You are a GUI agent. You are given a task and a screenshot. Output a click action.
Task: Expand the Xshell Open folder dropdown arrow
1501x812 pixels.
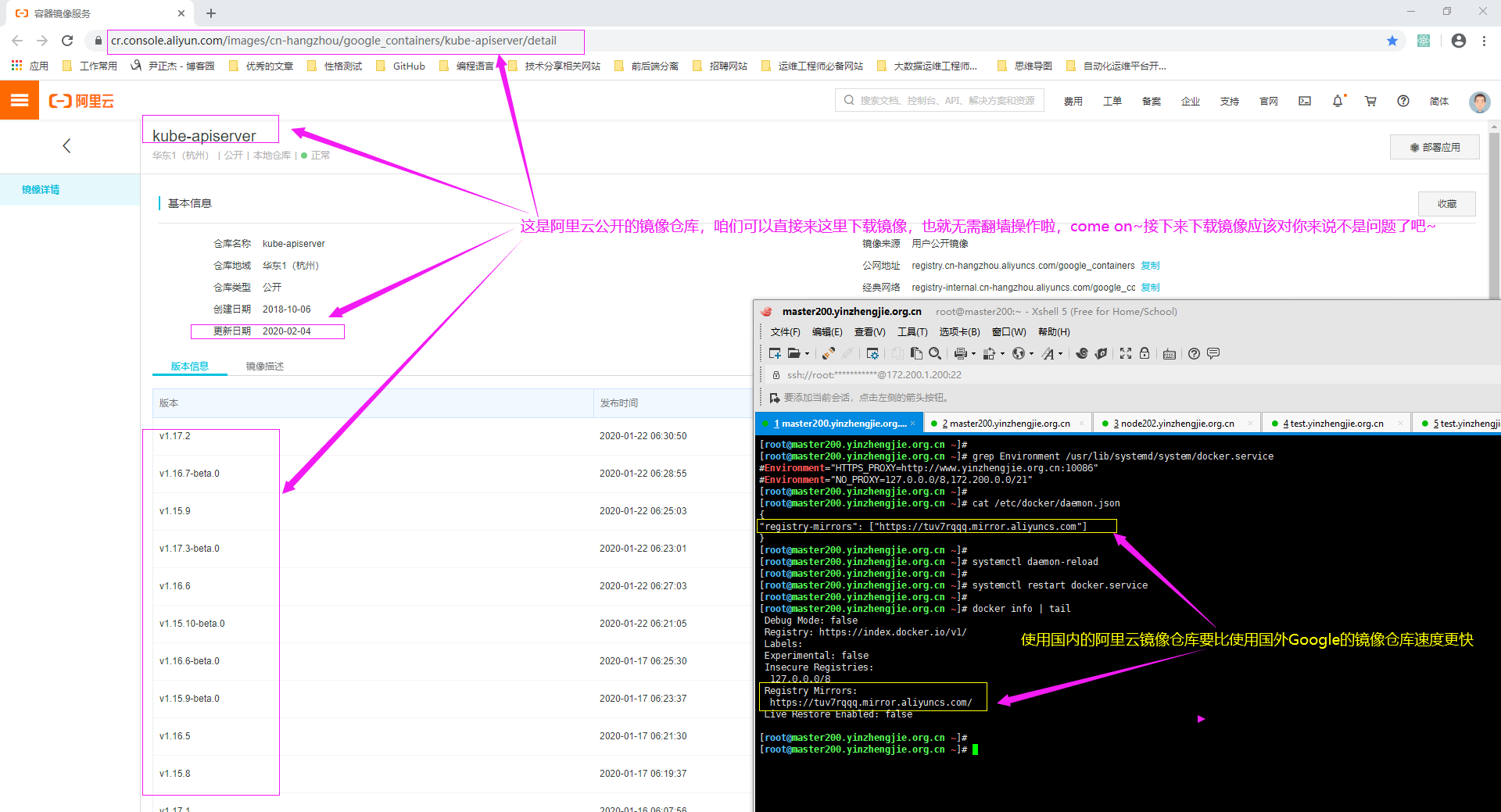tap(808, 354)
